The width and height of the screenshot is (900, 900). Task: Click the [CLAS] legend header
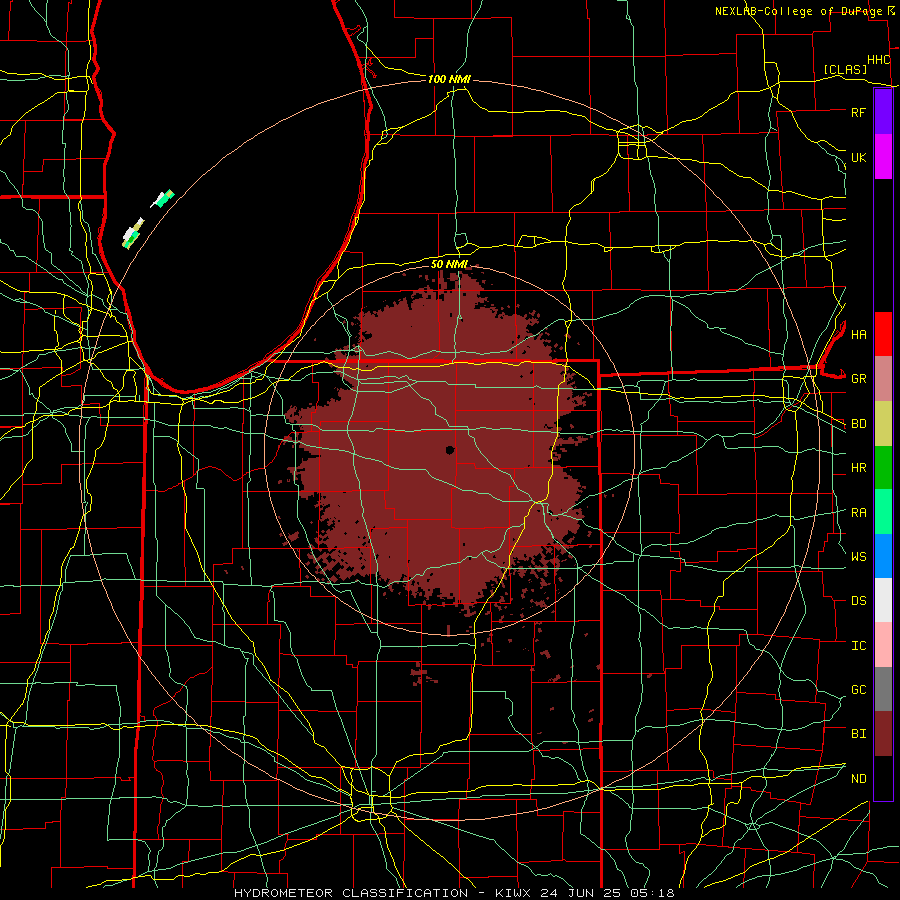point(845,69)
